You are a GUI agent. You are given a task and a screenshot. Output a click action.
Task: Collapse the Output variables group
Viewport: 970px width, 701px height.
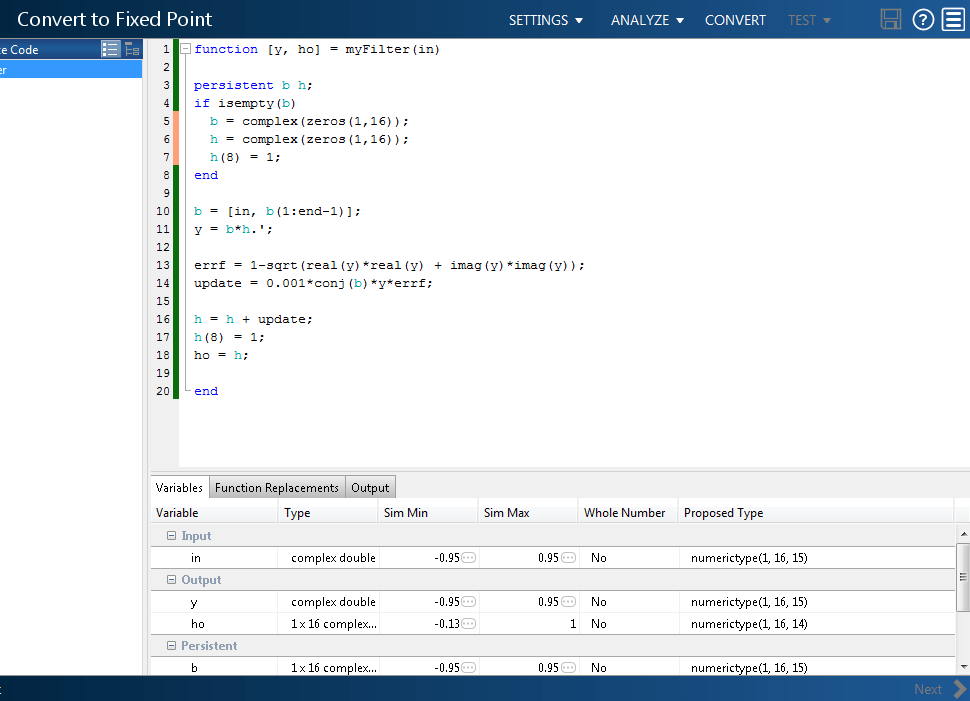coord(171,580)
